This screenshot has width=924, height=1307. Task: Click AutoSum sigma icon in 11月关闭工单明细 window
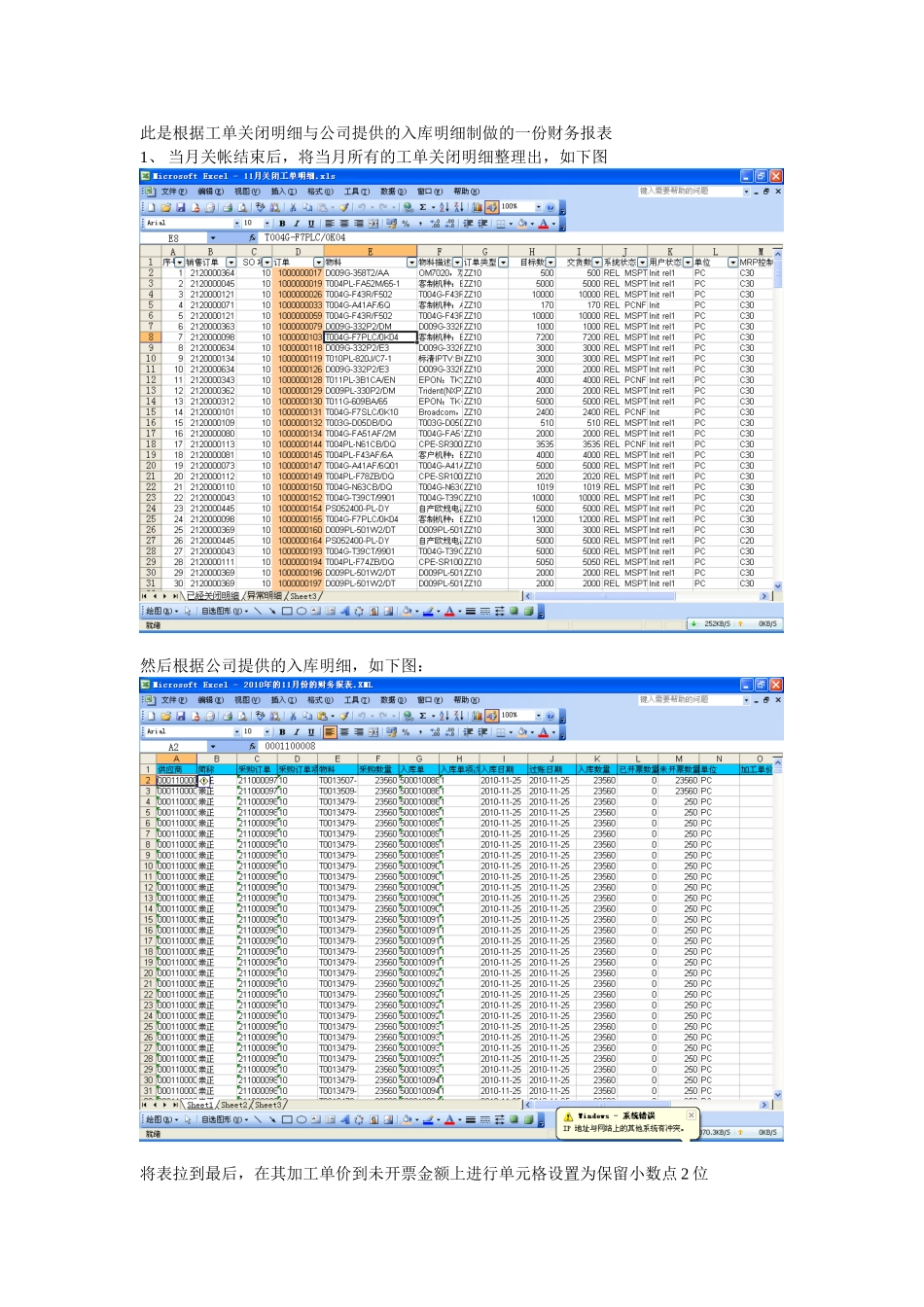point(423,206)
